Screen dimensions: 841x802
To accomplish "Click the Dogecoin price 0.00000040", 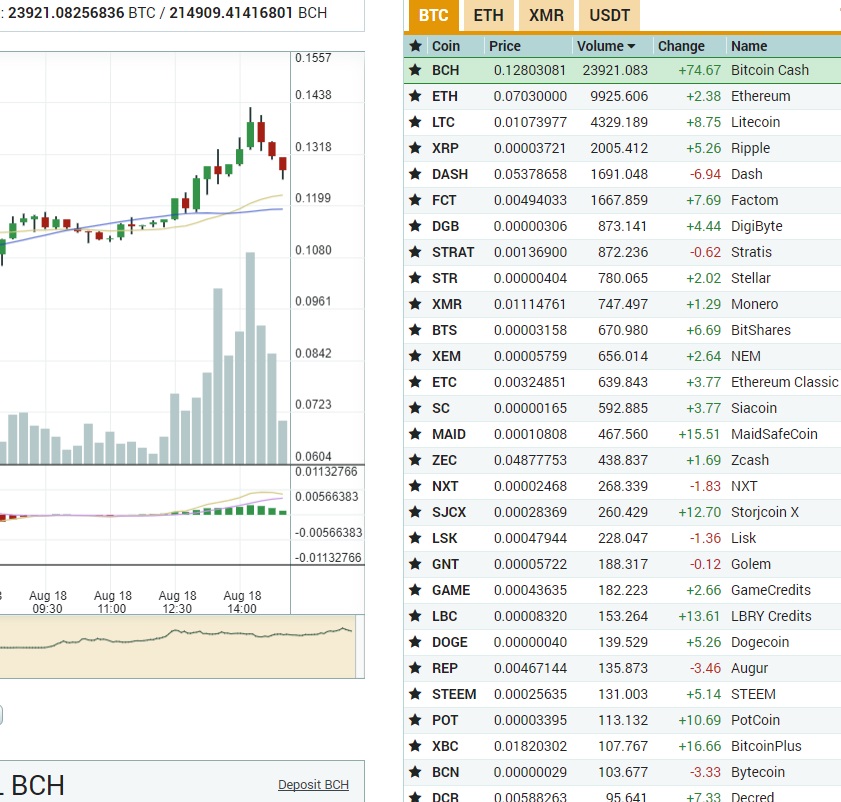I will click(530, 642).
